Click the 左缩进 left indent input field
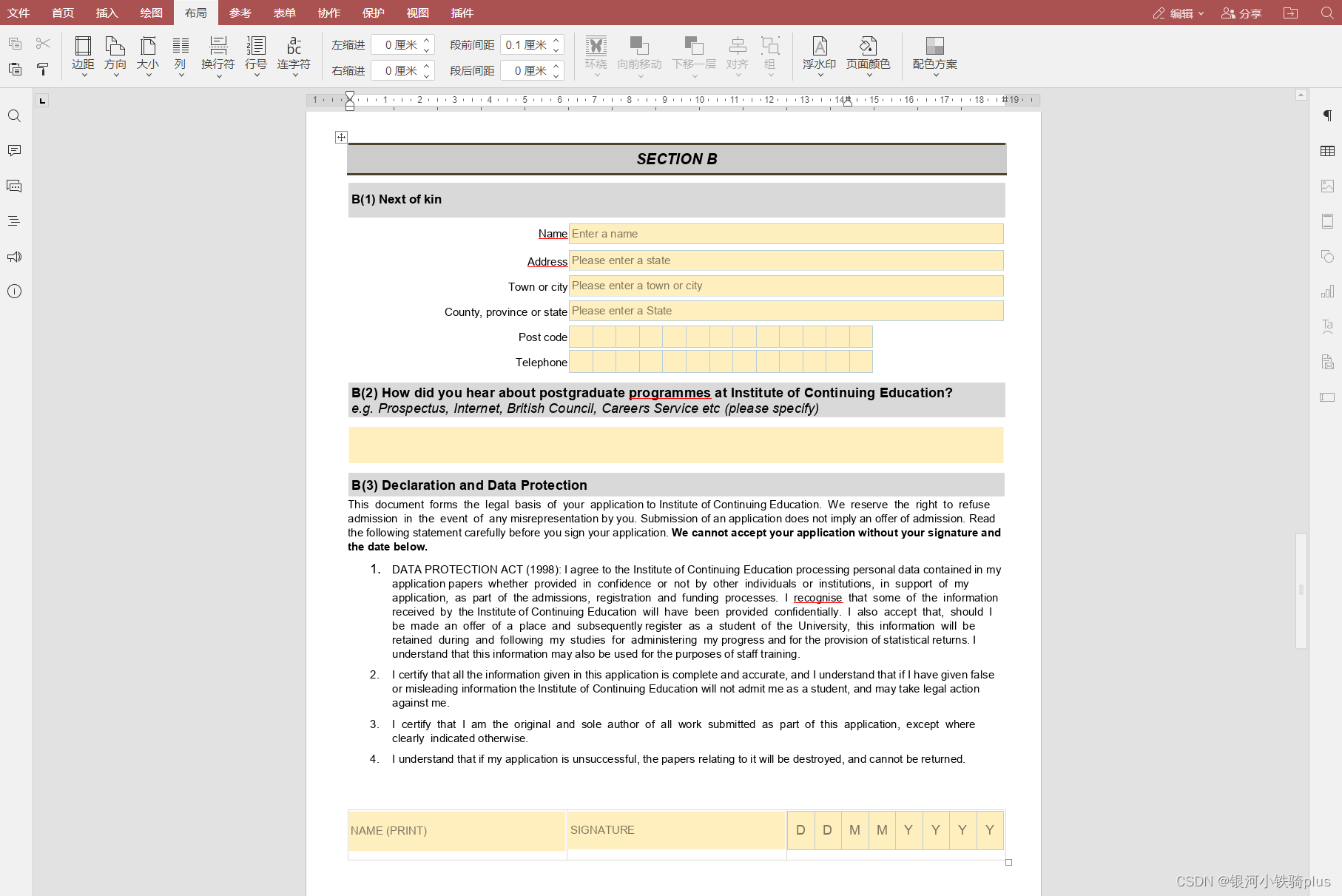The width and height of the screenshot is (1342, 896). click(397, 45)
